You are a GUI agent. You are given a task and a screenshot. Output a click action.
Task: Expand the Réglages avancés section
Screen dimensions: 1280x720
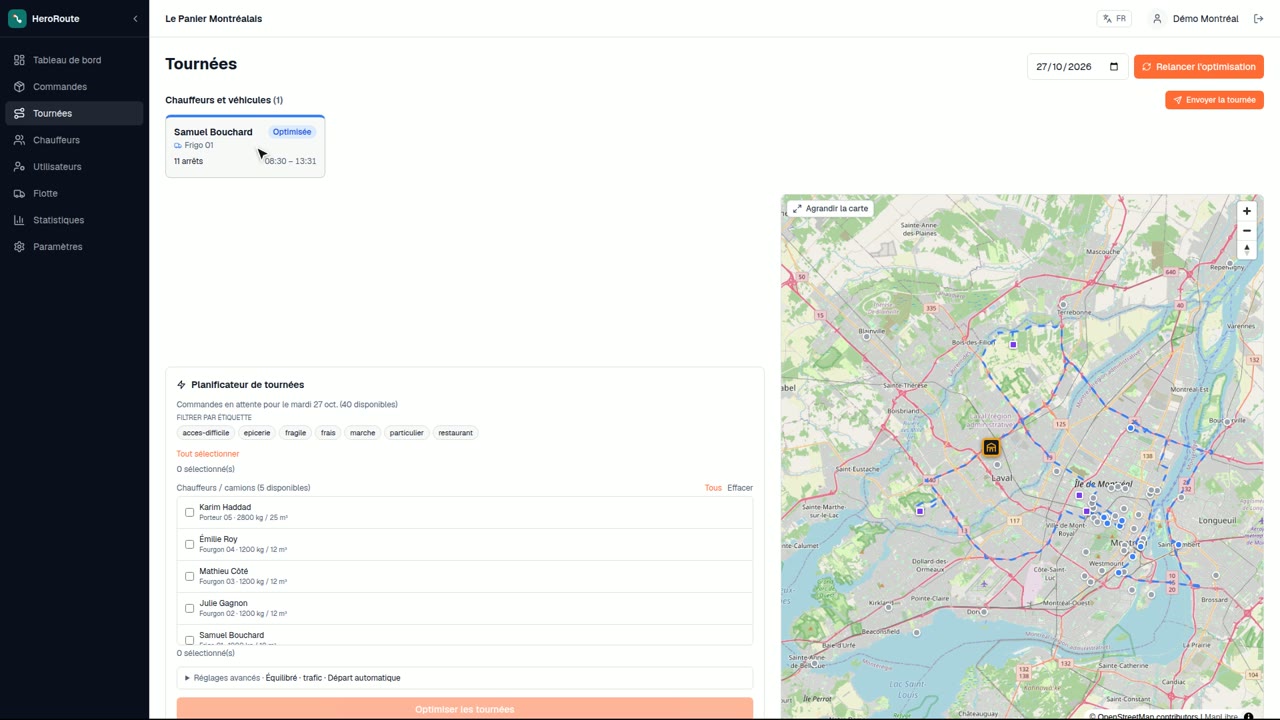[x=465, y=678]
